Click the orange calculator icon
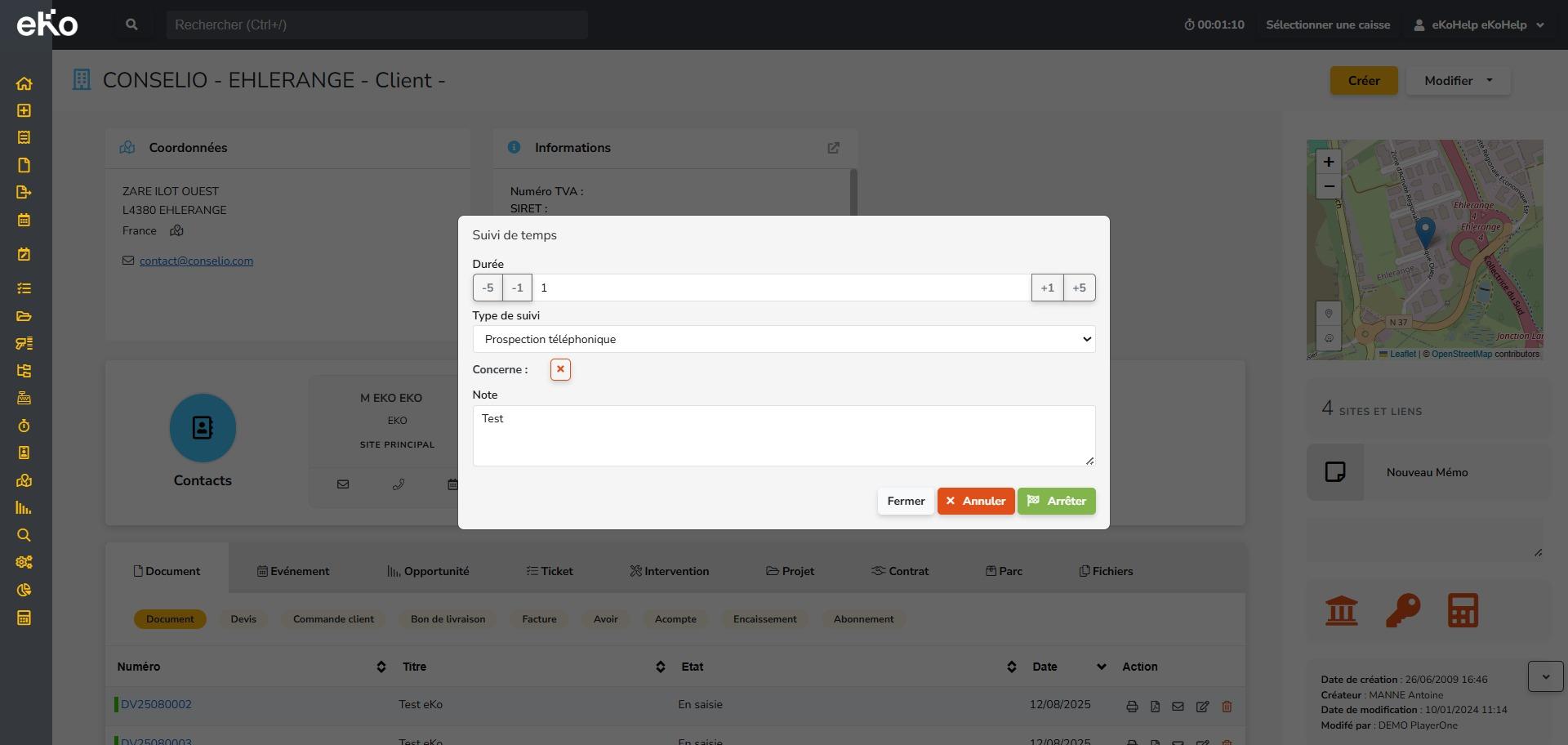The image size is (1568, 745). 1463,610
